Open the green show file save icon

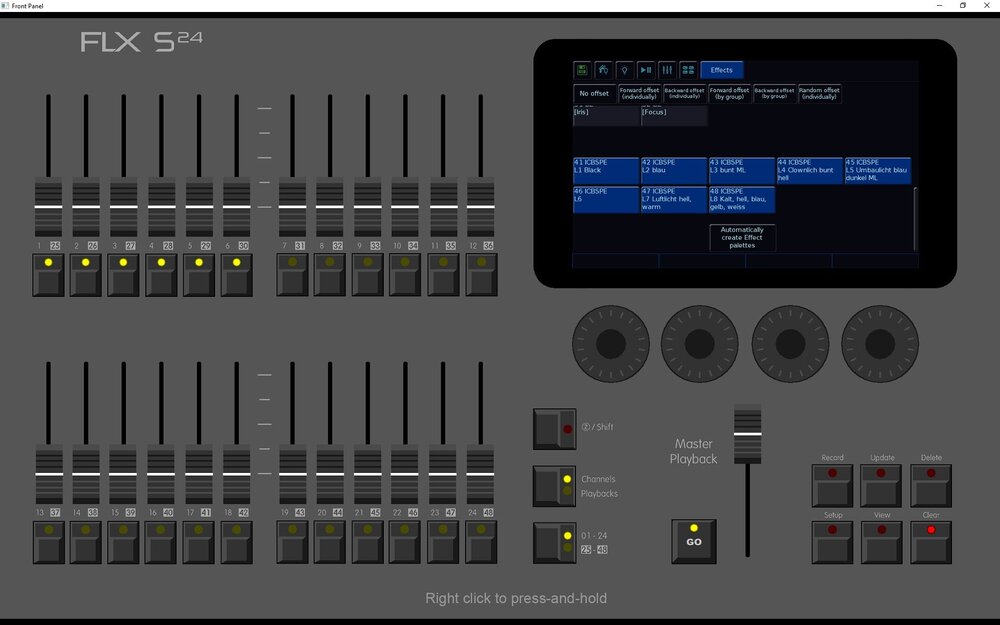click(582, 70)
